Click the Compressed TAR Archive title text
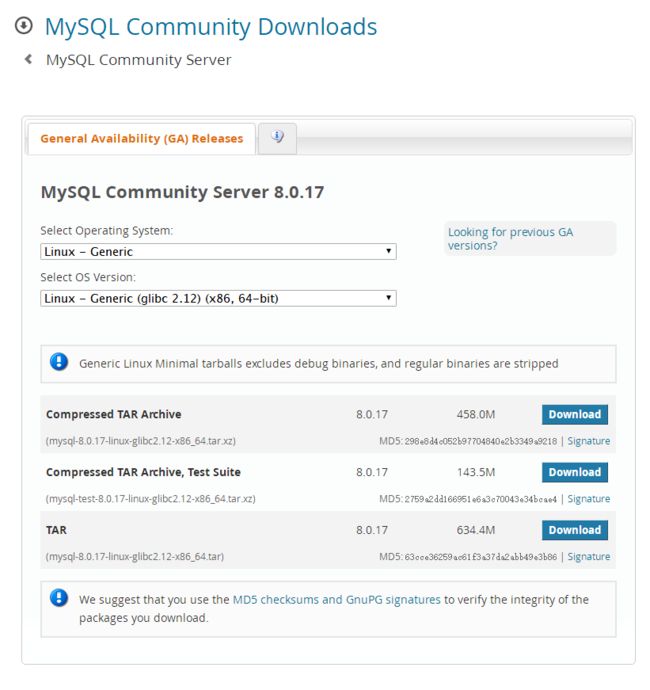650x690 pixels. pyautogui.click(x=114, y=415)
